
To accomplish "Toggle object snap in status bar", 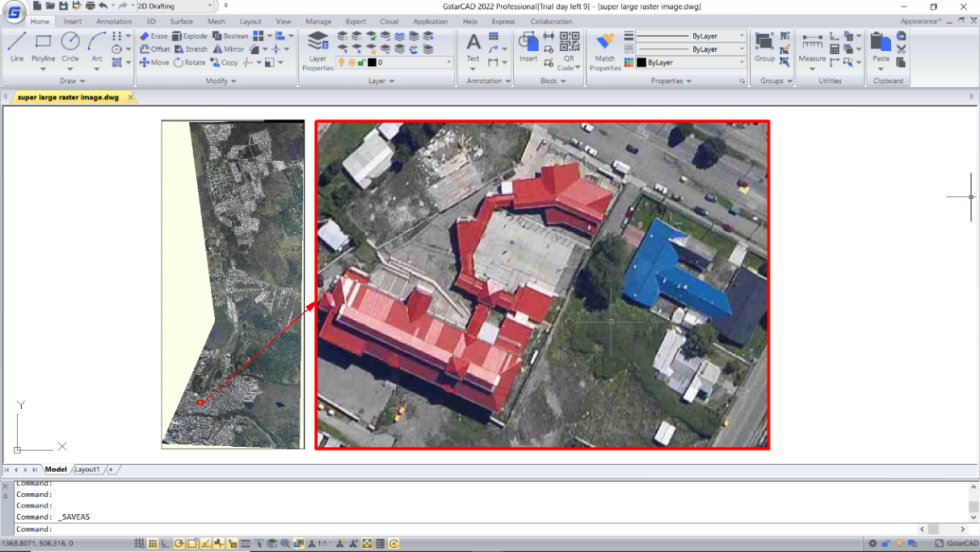I will coord(192,543).
